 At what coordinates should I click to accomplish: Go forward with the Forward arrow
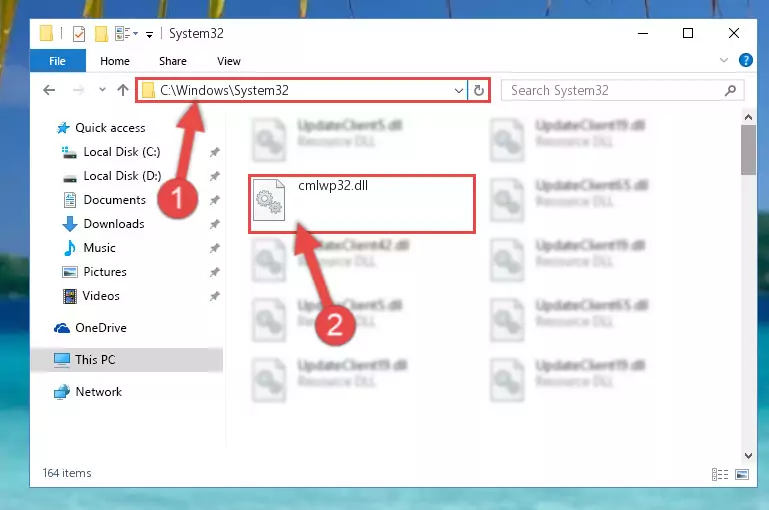pyautogui.click(x=78, y=90)
